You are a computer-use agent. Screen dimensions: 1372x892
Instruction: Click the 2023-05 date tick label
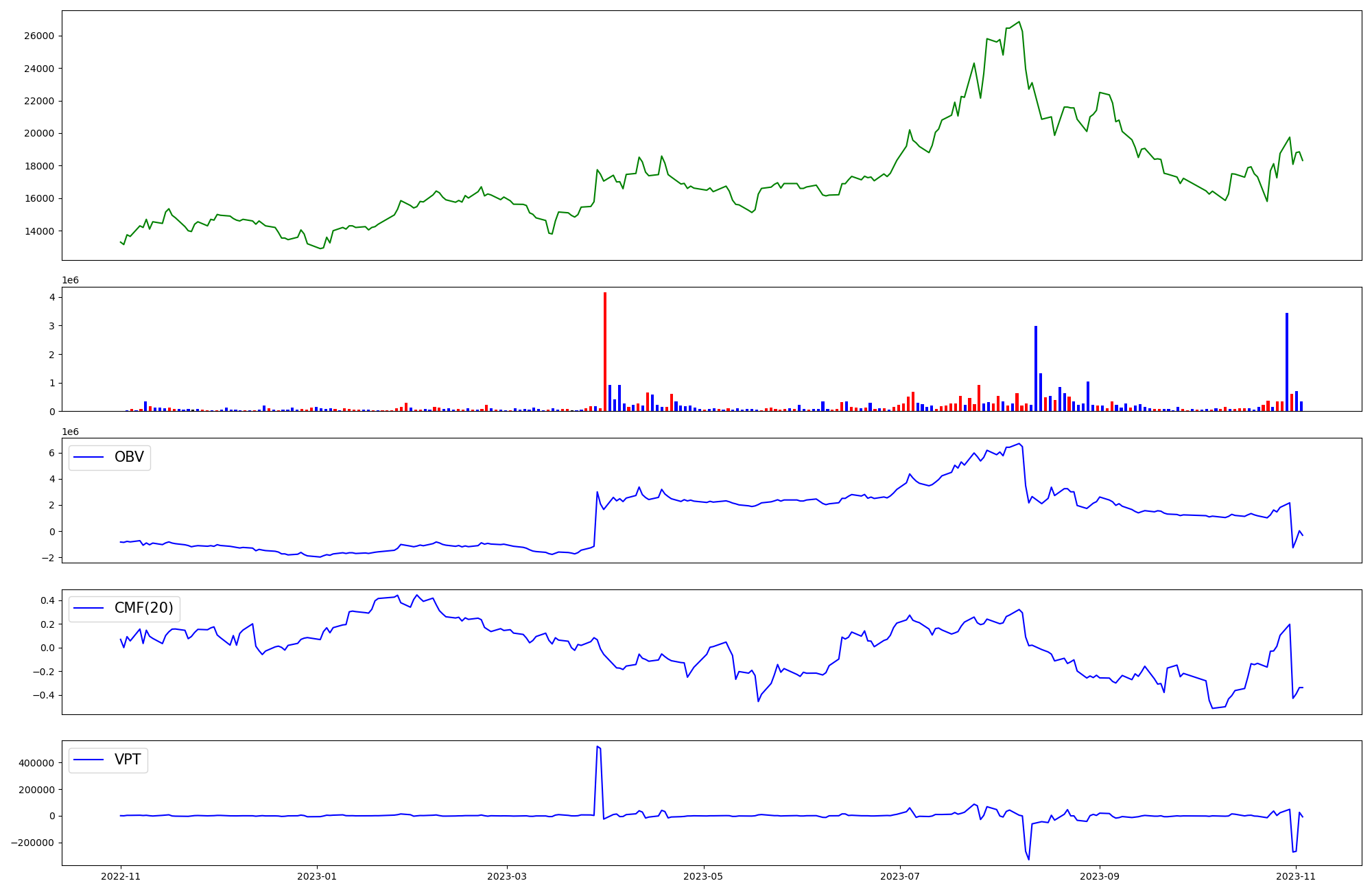pos(704,876)
